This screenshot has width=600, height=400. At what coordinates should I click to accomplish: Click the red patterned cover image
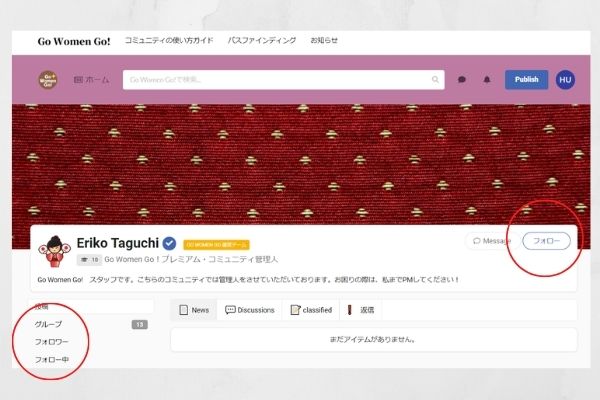(301, 165)
